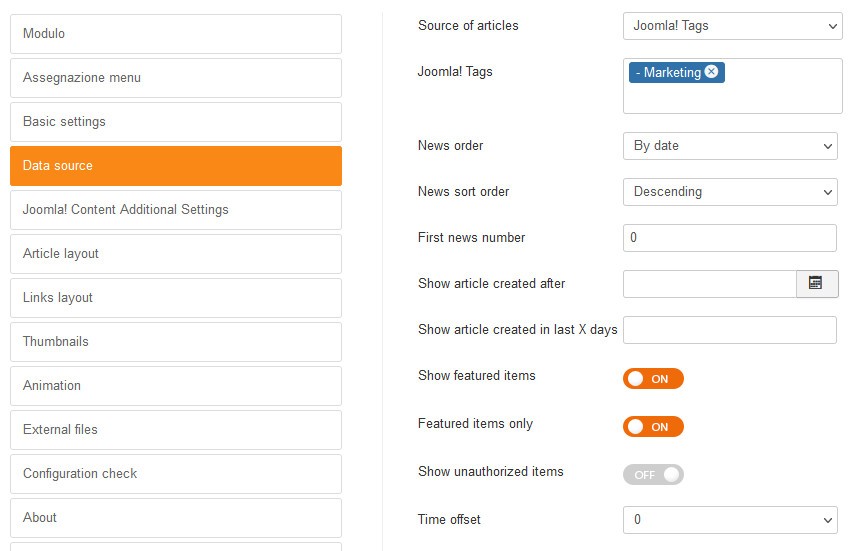This screenshot has height=551, width=852.
Task: Open the Source of articles dropdown
Action: pos(732,26)
